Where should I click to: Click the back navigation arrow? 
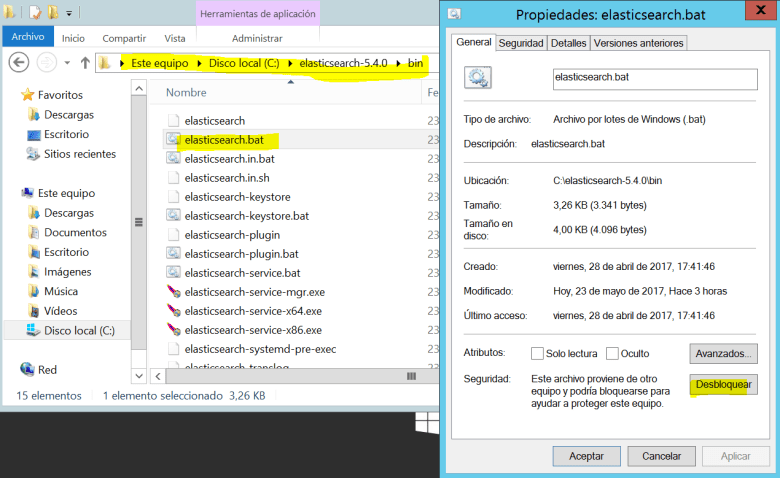(x=18, y=63)
